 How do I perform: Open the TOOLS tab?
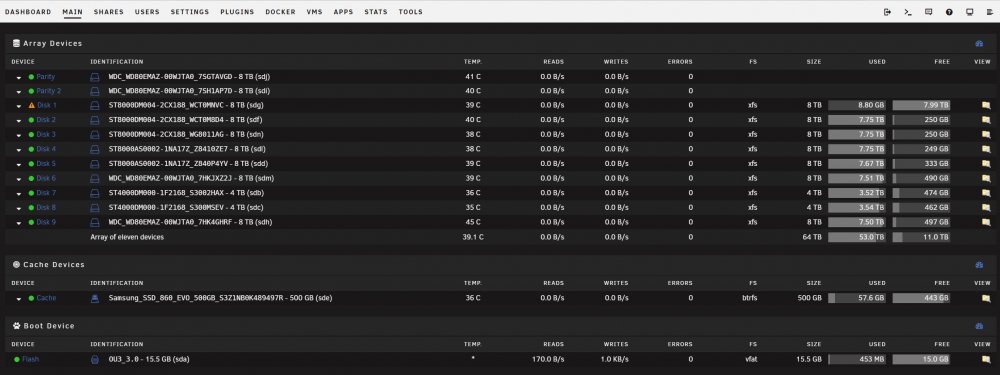[411, 12]
